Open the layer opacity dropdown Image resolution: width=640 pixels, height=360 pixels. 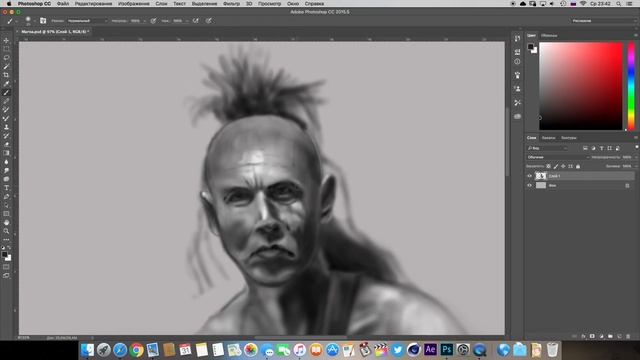[x=636, y=157]
